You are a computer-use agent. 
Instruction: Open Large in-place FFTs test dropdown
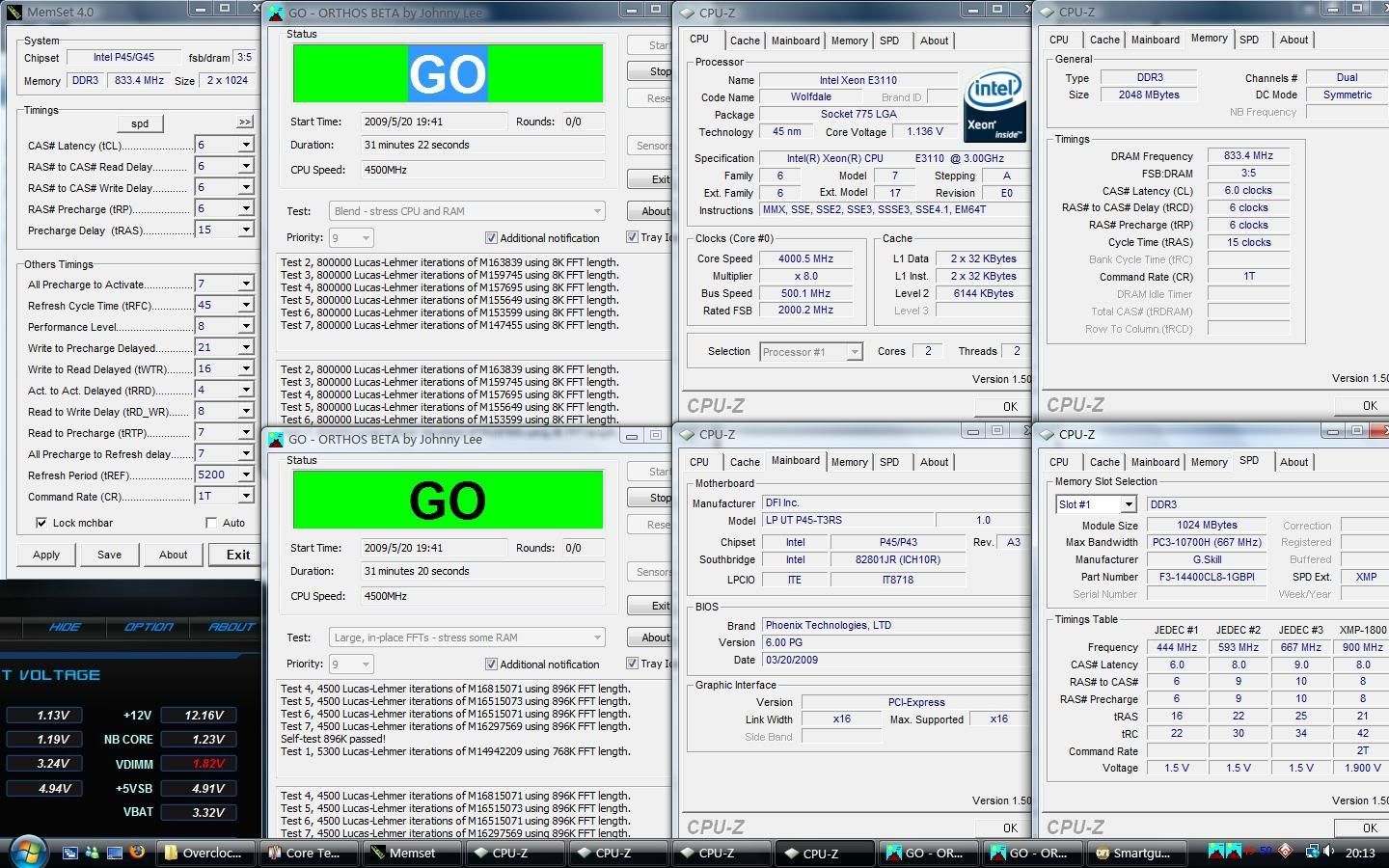(468, 637)
